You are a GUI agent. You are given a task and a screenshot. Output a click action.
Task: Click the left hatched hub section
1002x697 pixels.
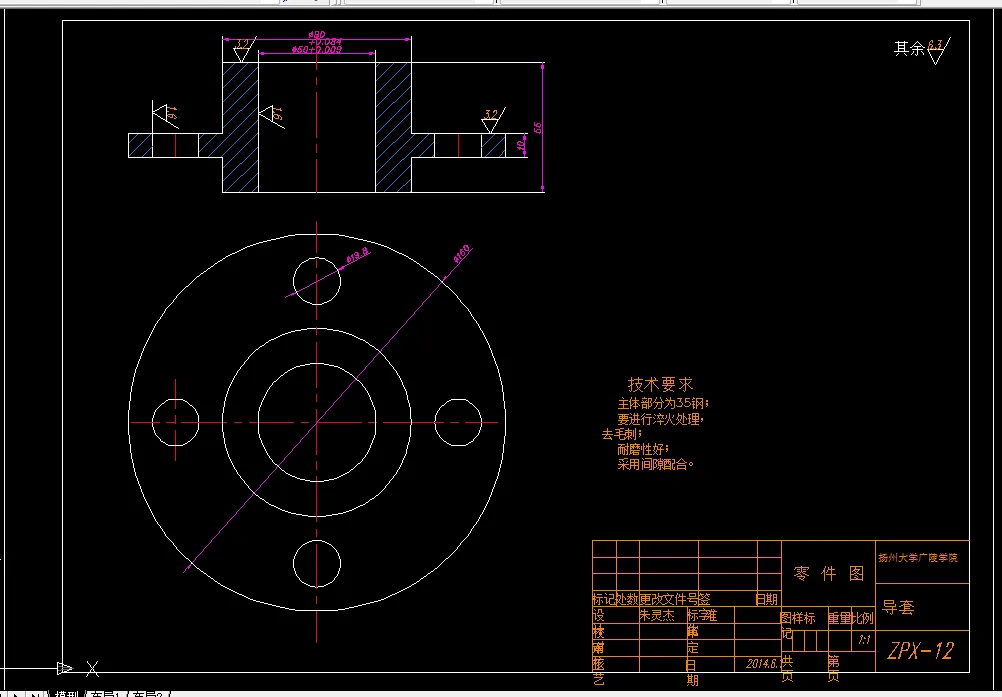(240, 127)
